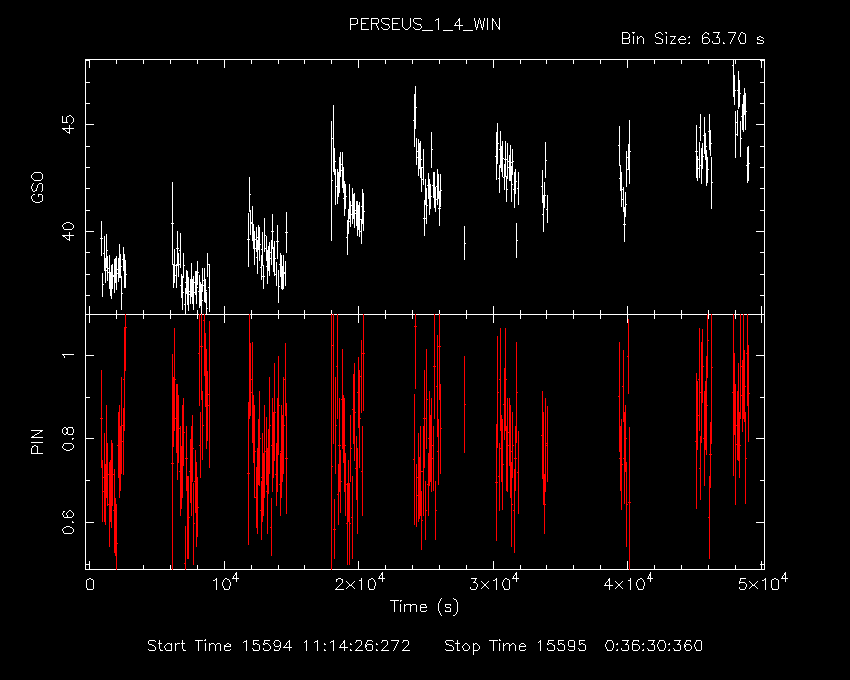The width and height of the screenshot is (850, 680).
Task: Click the Stop Time 15595 0:36:30:360 text
Action: point(574,646)
